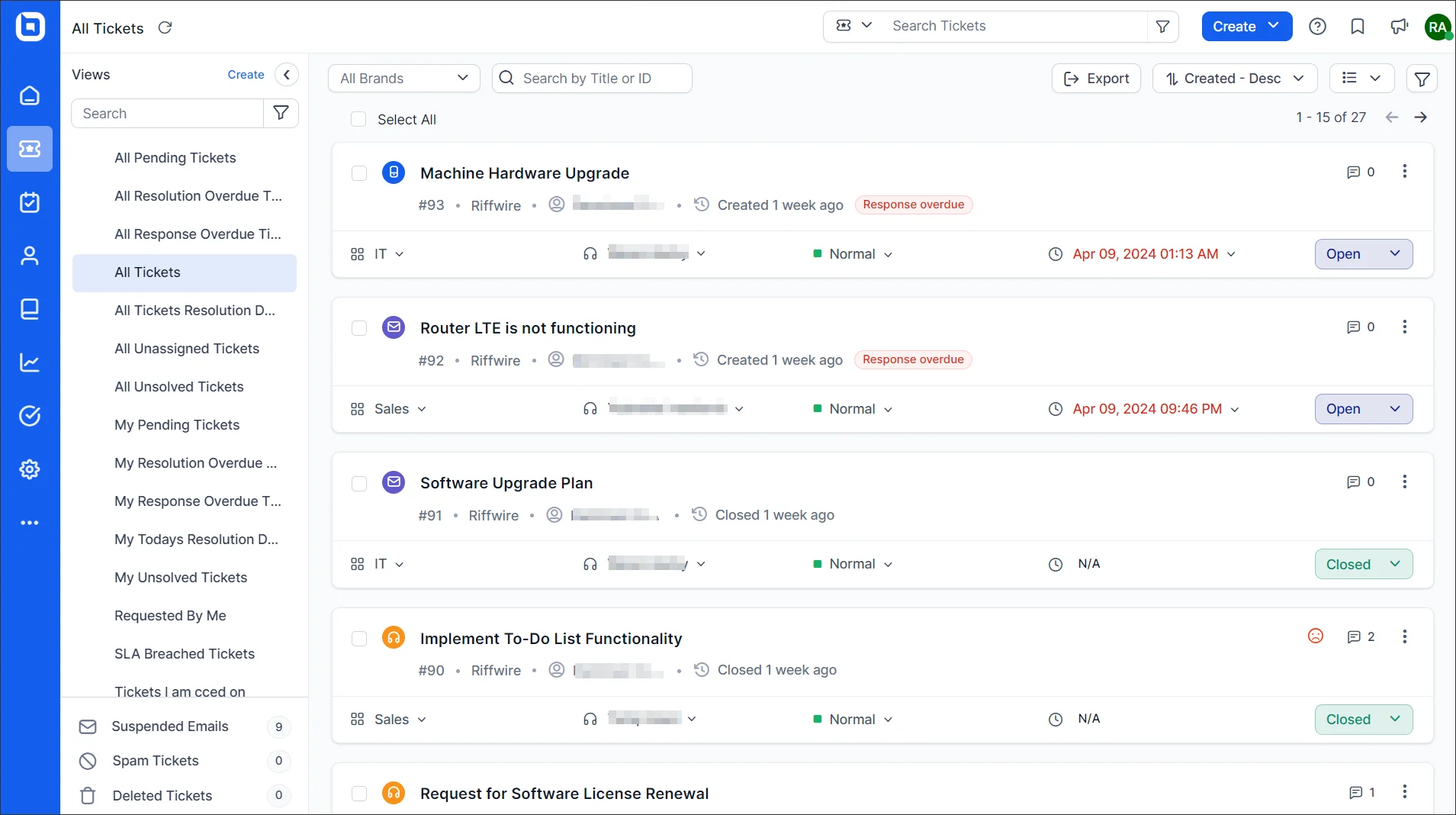Open the Reports analytics icon
Viewport: 1456px width, 815px height.
[x=30, y=362]
